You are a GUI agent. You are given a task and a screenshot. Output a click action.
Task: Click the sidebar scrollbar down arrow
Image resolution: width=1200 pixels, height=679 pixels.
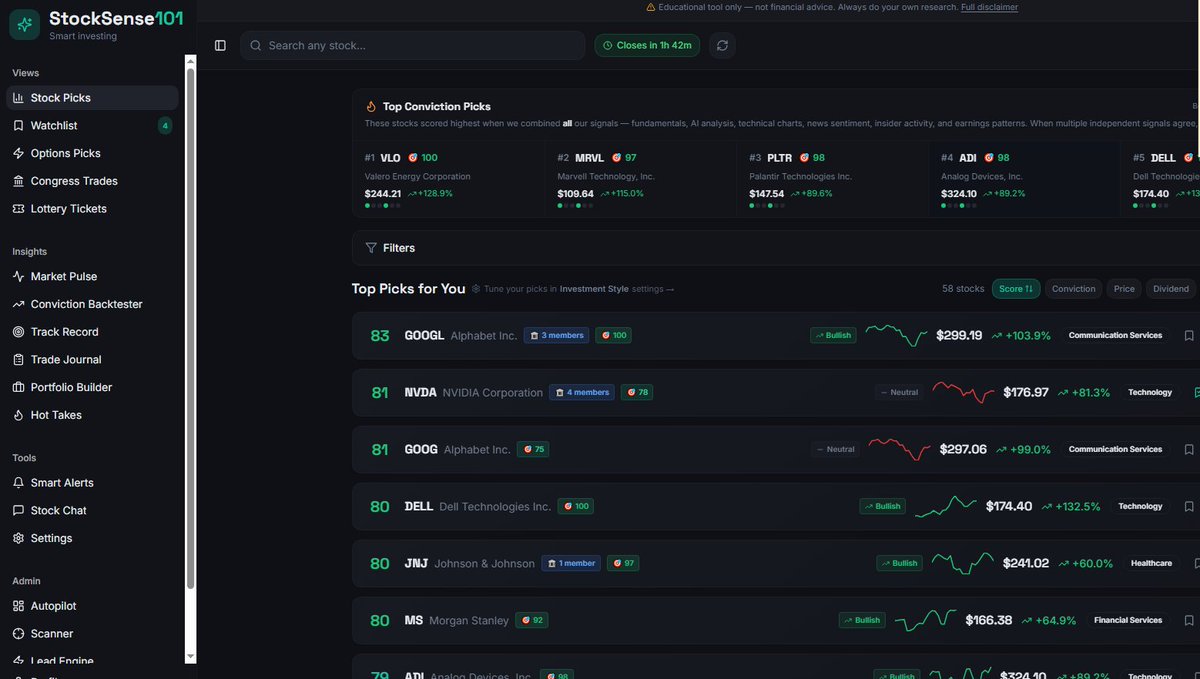191,657
